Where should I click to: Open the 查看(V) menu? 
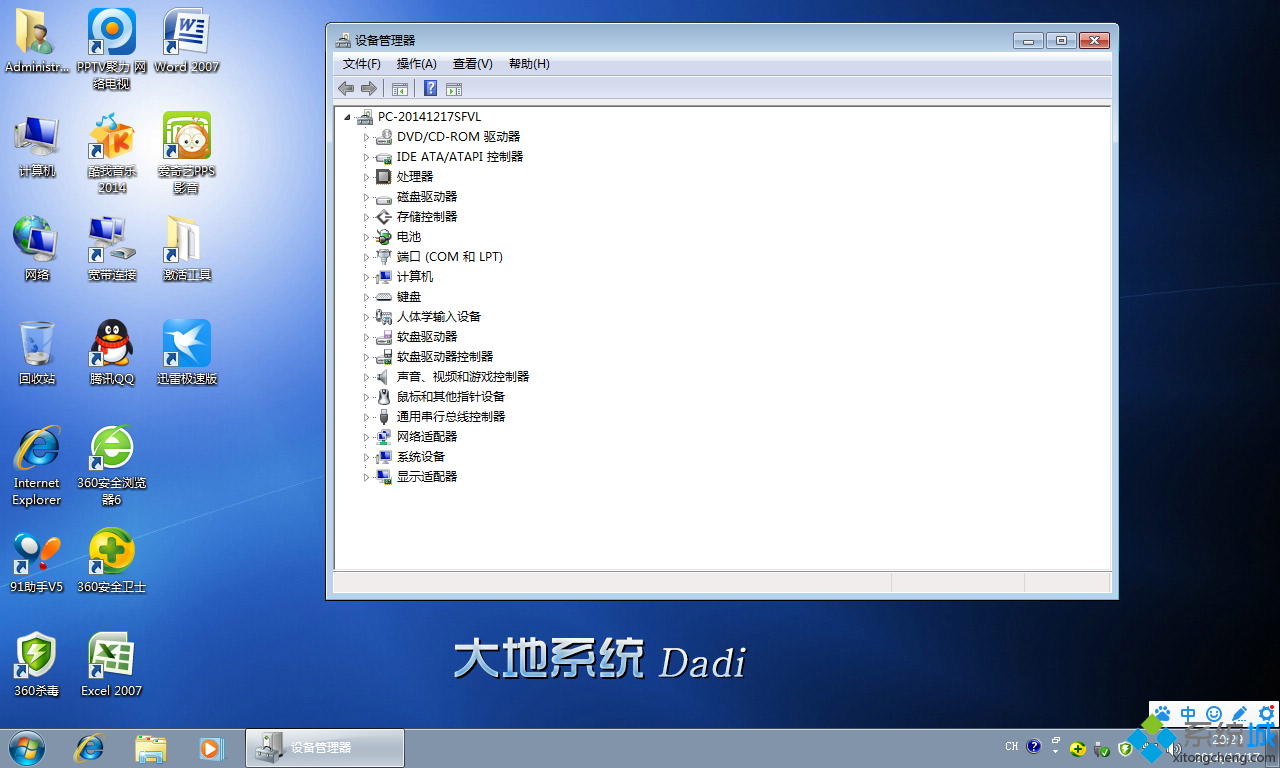(472, 63)
